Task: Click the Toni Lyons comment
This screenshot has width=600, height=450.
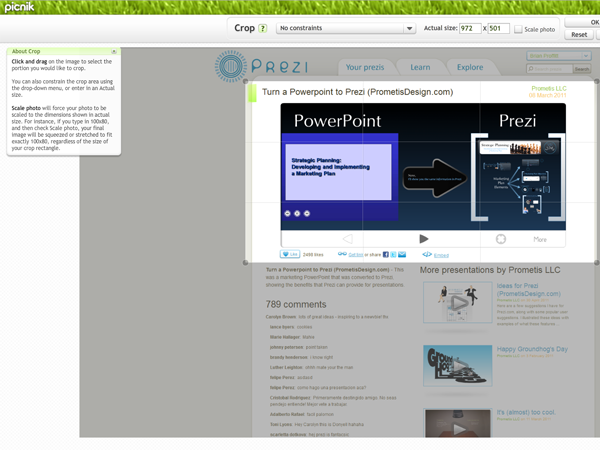Action: tap(316, 424)
